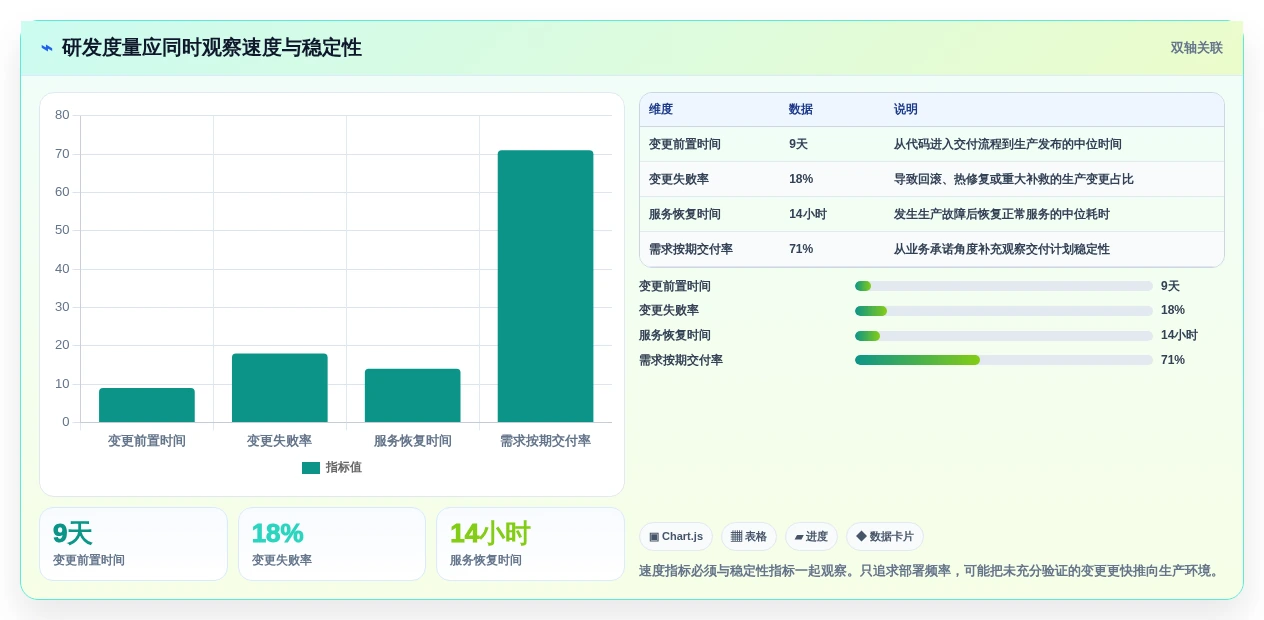The height and width of the screenshot is (620, 1264).
Task: Click the 服务恢复时间 progress bar
Action: [1004, 335]
